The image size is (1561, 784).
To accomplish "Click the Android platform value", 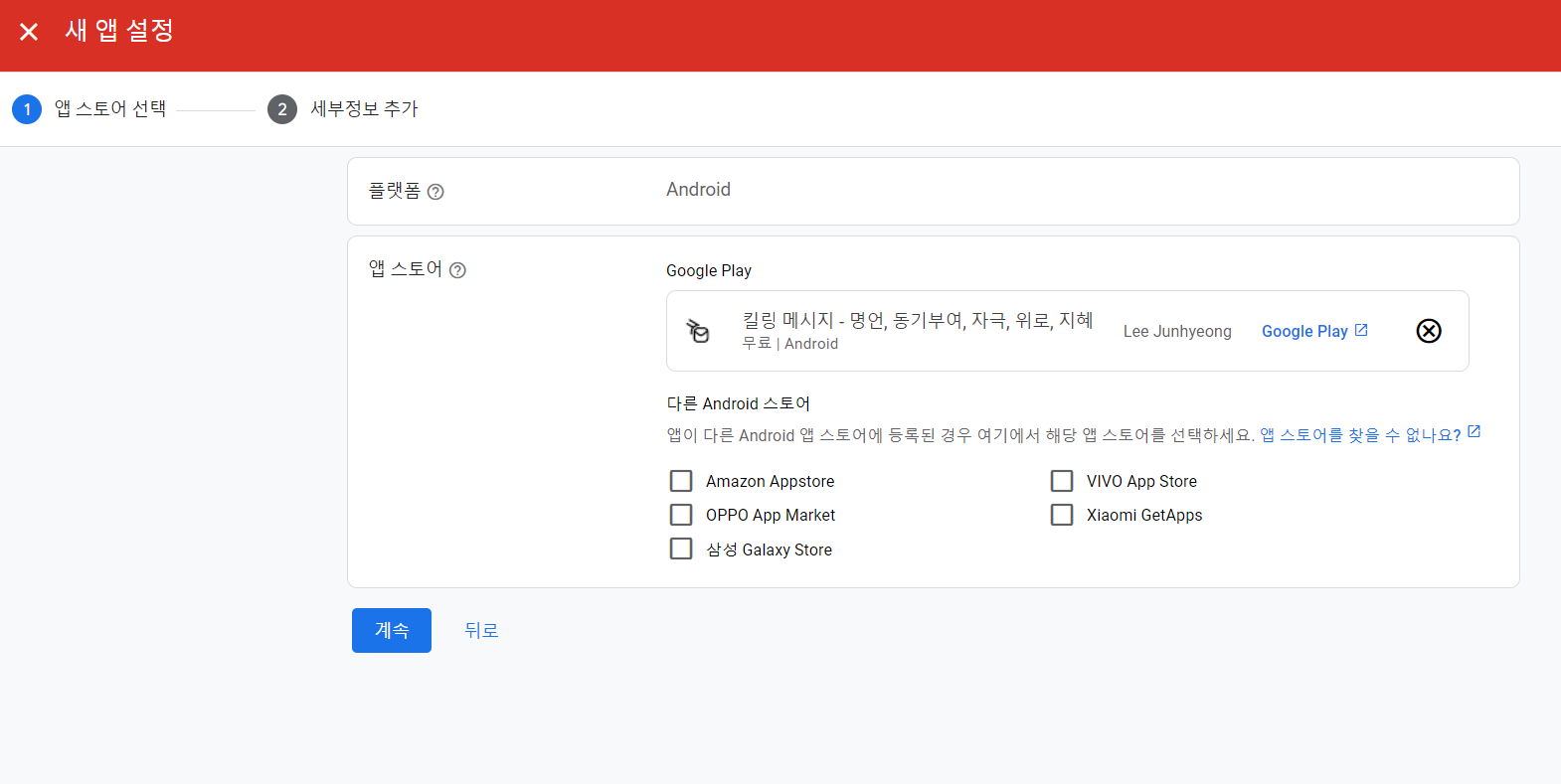I will (x=698, y=190).
